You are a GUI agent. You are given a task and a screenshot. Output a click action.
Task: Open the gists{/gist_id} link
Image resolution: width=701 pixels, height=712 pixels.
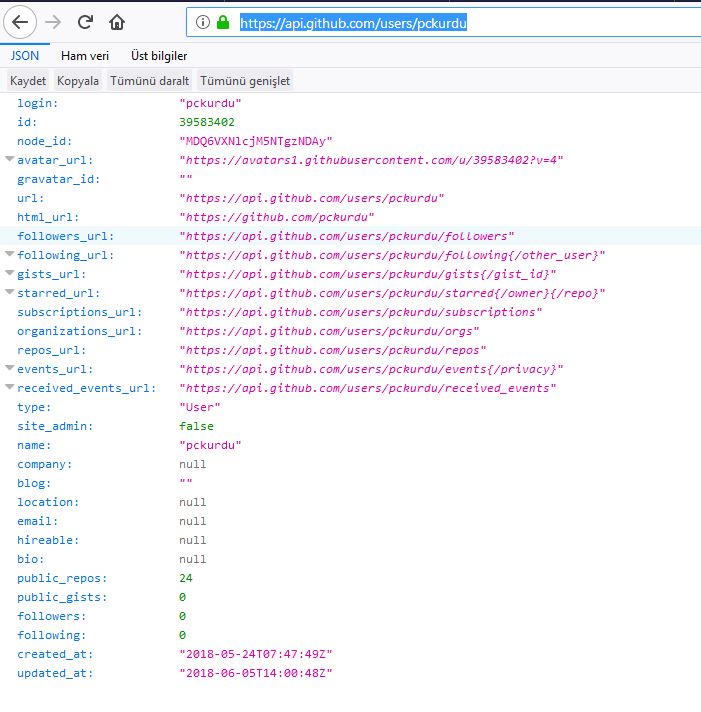[x=368, y=275]
